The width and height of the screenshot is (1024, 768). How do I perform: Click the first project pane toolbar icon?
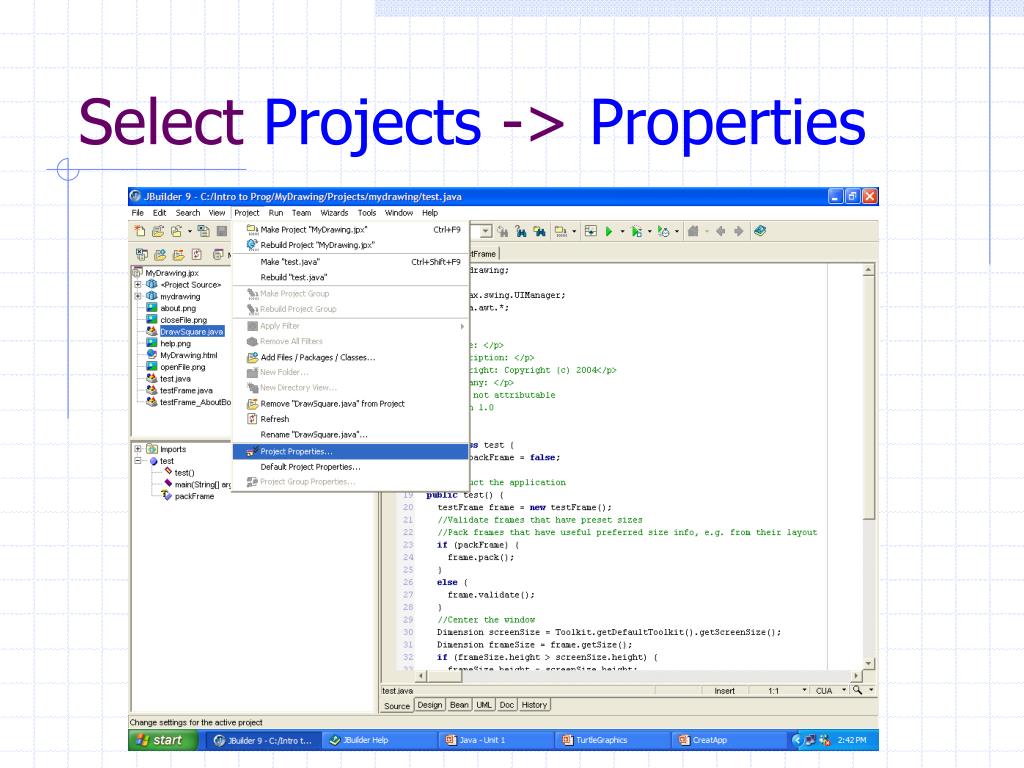click(x=141, y=255)
